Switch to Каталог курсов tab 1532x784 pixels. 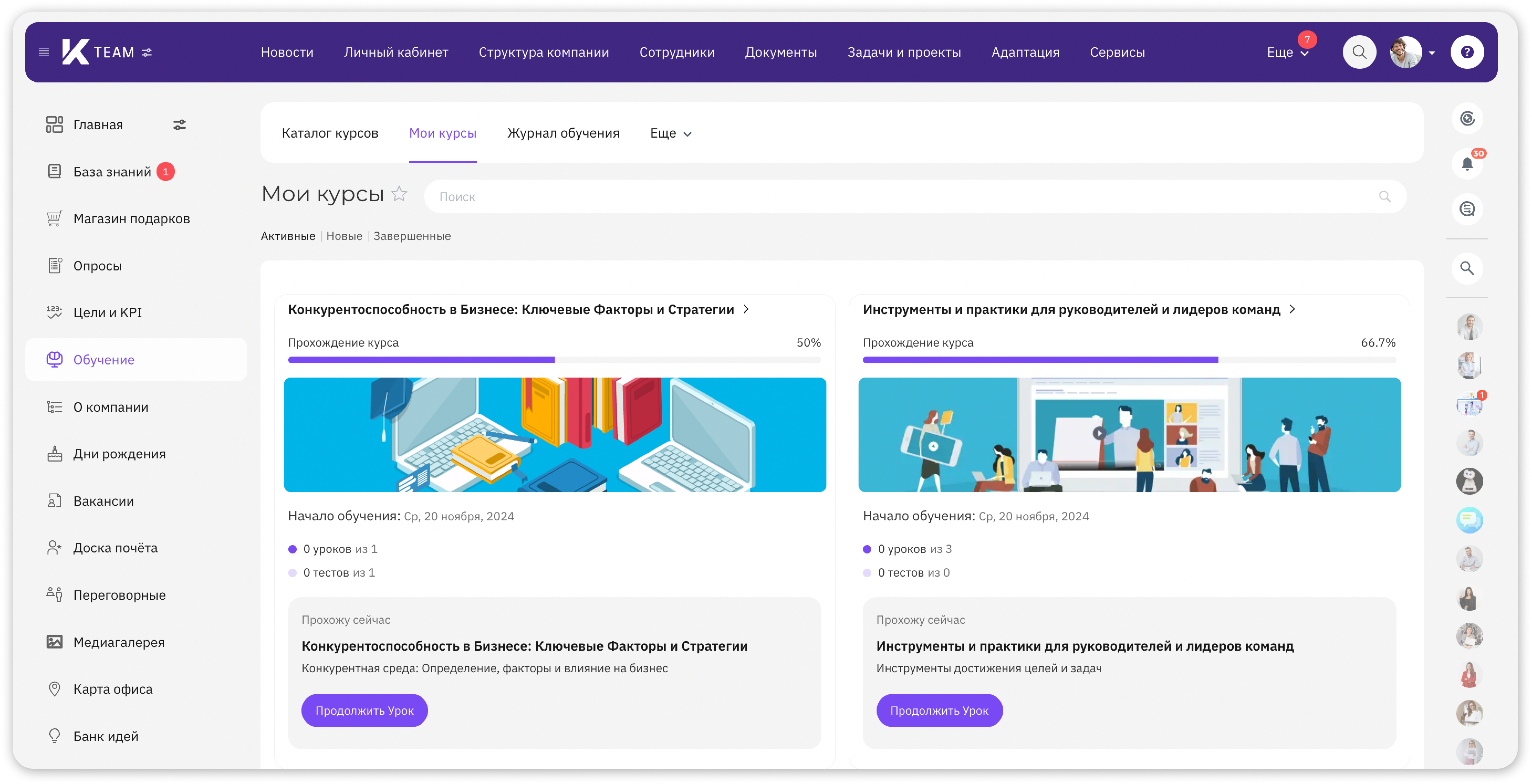pos(330,133)
